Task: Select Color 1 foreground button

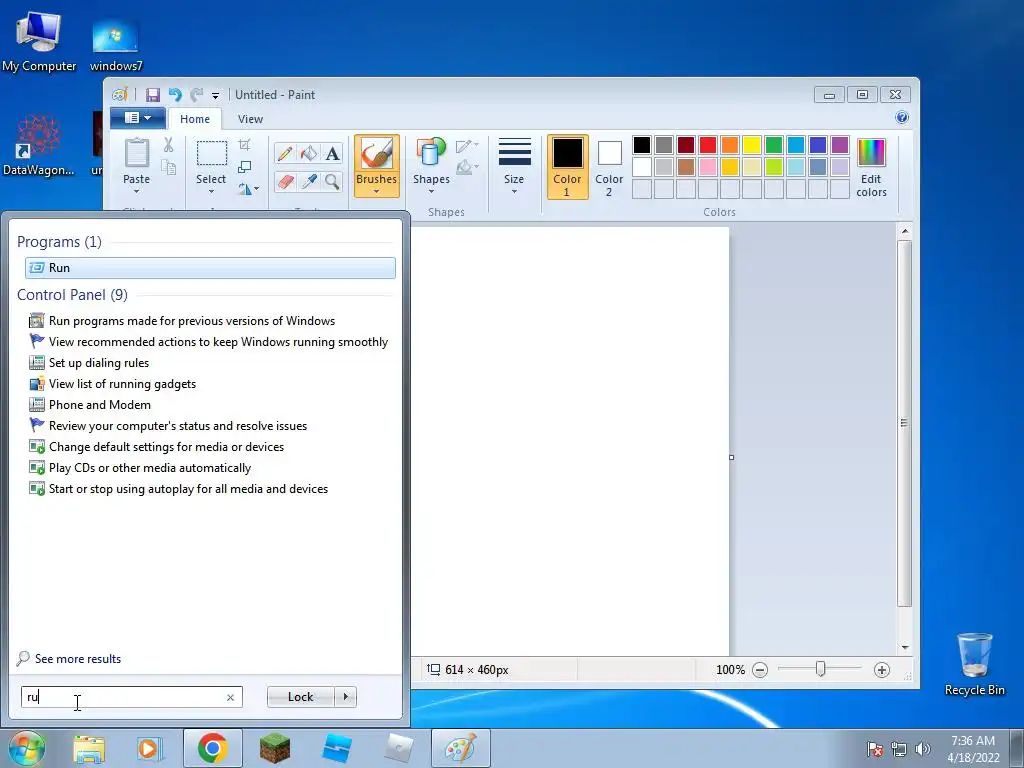Action: [x=567, y=167]
